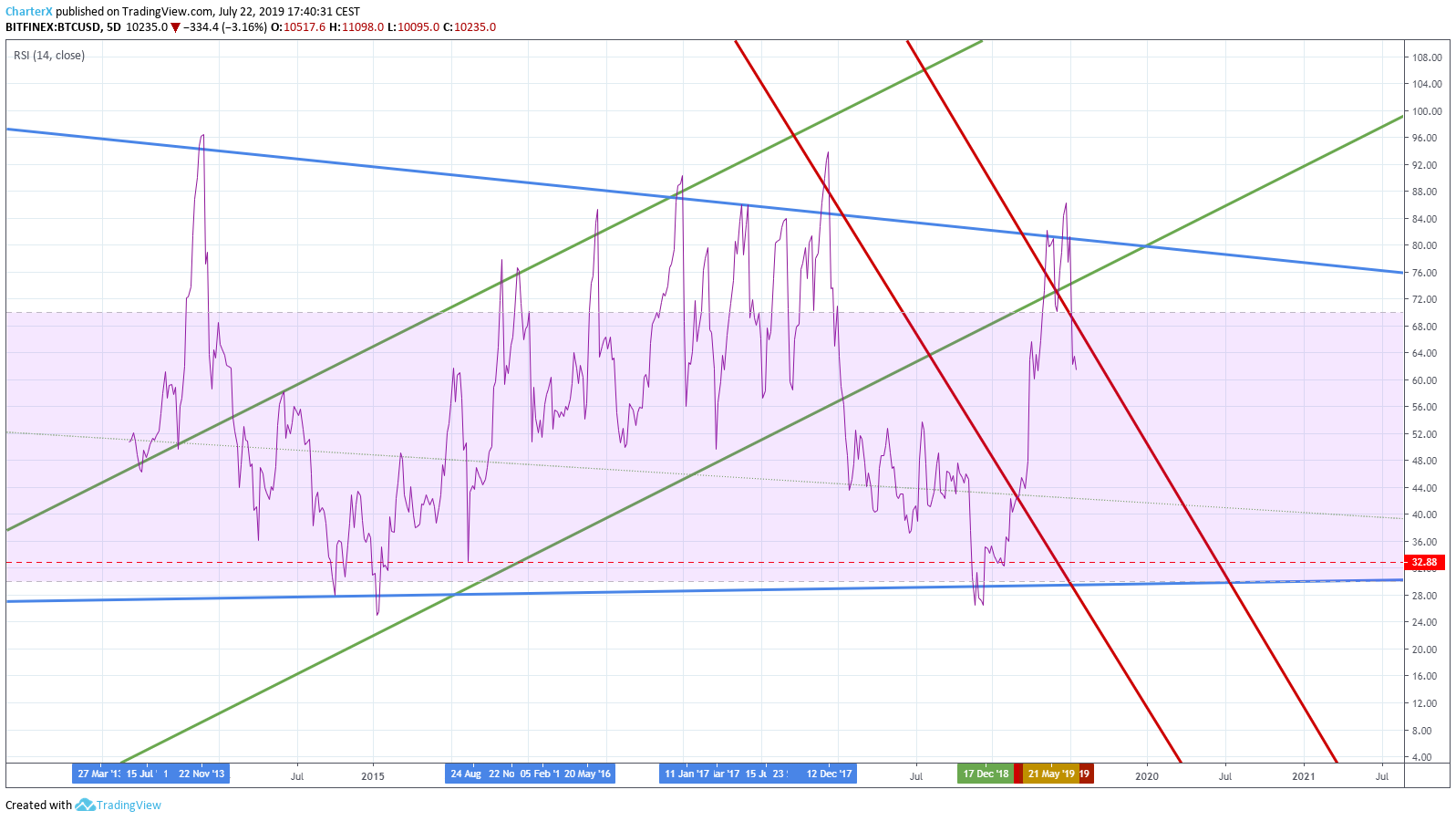Select the green 17 Dec '18 date marker
The image size is (1456, 821).
pos(986,774)
